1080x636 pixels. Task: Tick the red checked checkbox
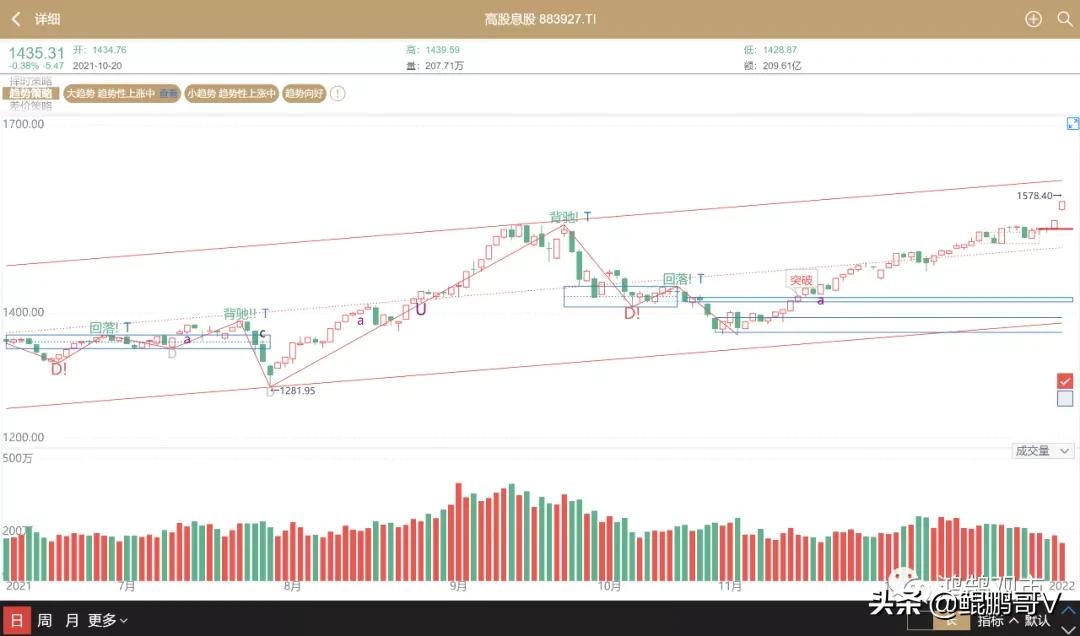(x=1065, y=380)
